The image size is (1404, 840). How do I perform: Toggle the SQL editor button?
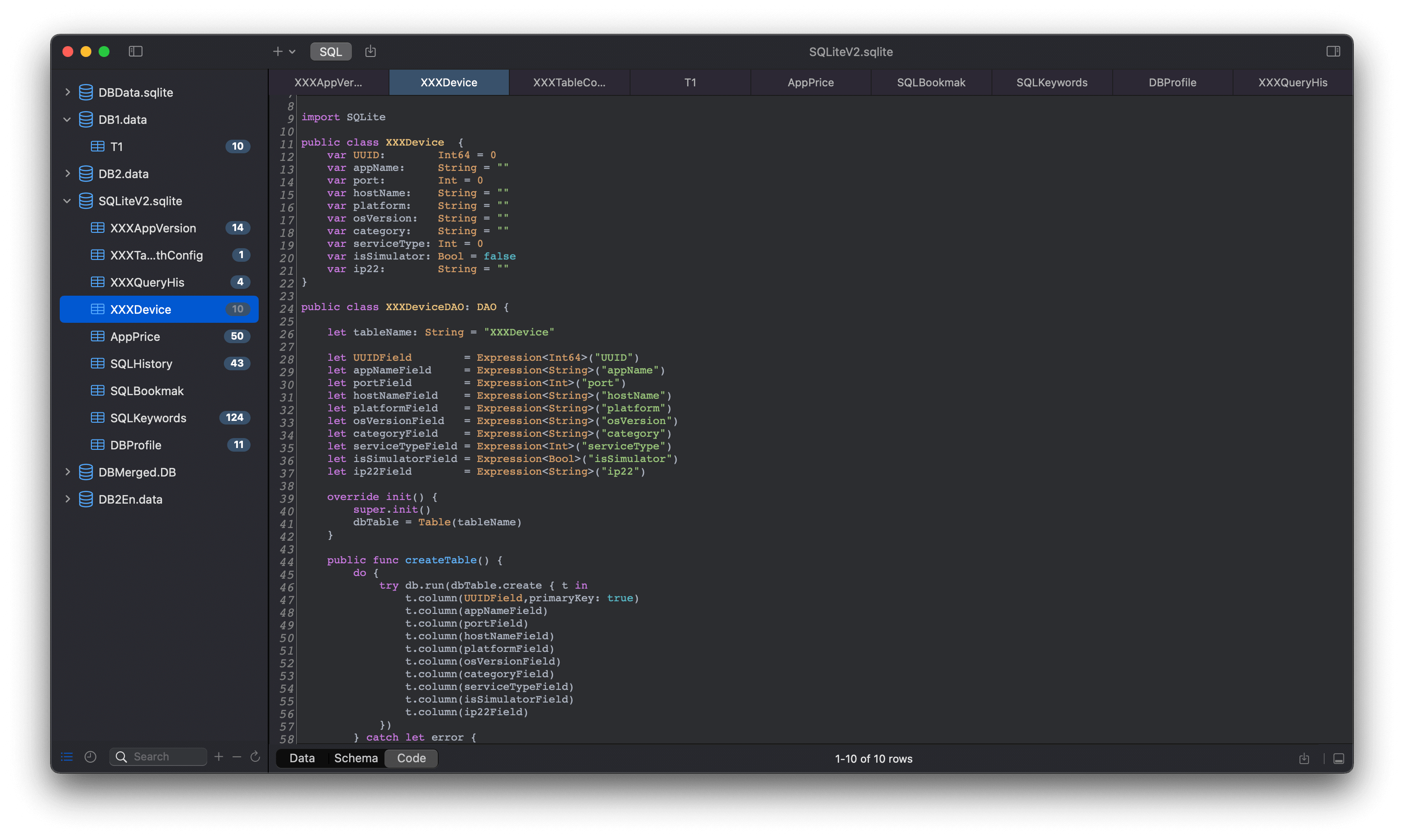(x=331, y=52)
